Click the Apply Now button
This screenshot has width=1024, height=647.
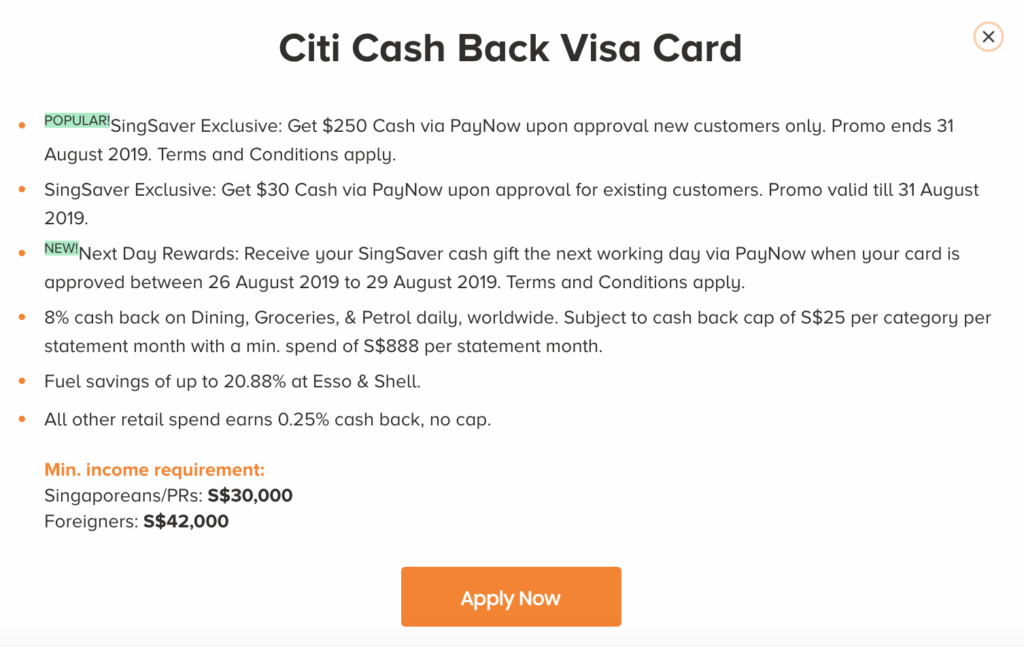tap(511, 598)
